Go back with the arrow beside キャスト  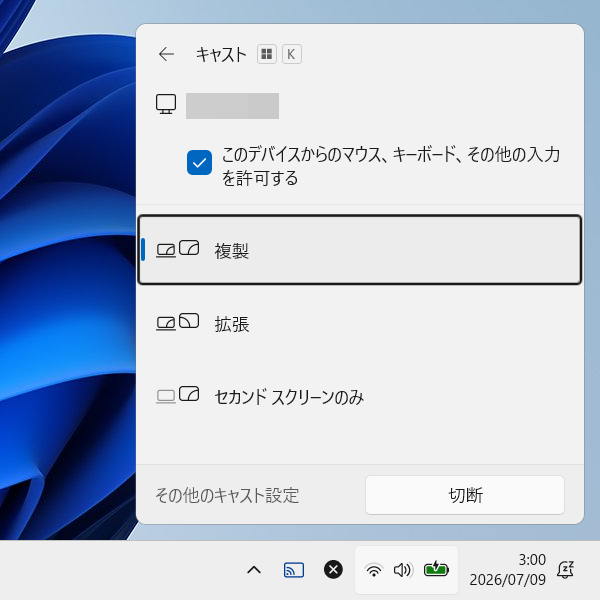[x=166, y=54]
